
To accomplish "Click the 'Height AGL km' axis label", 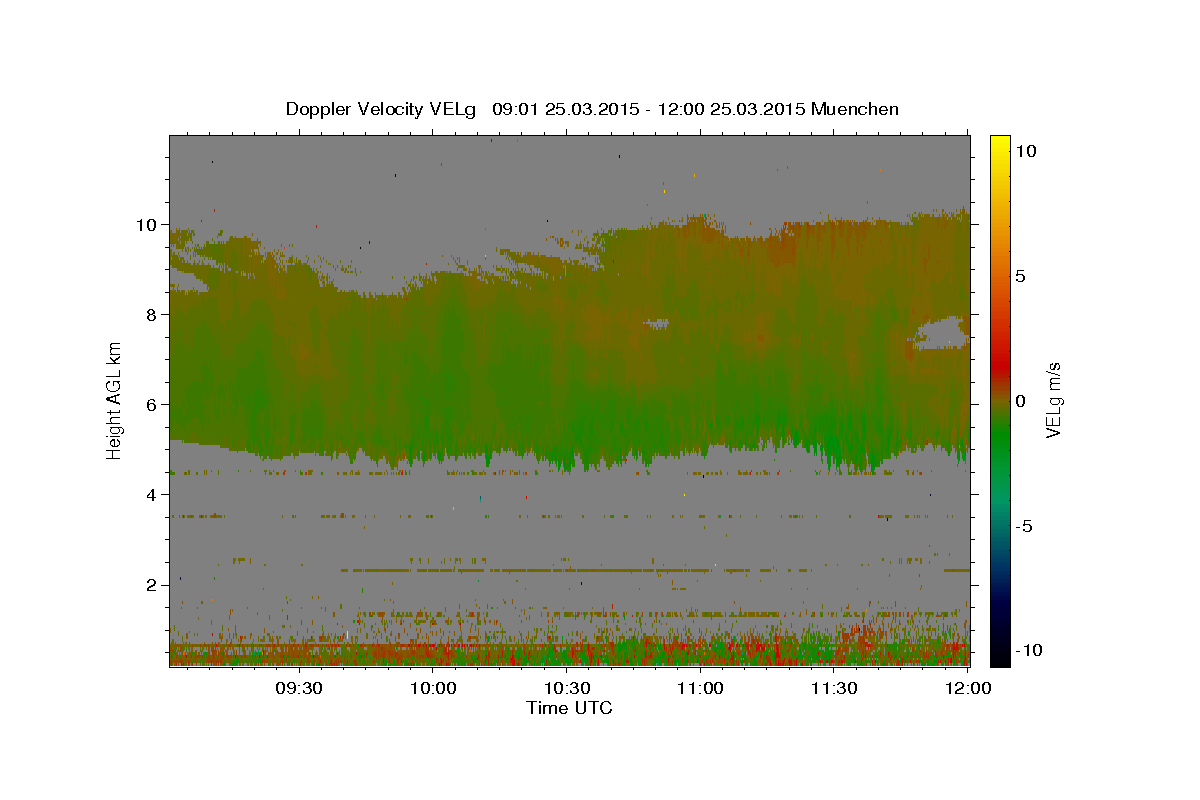I will (x=115, y=399).
